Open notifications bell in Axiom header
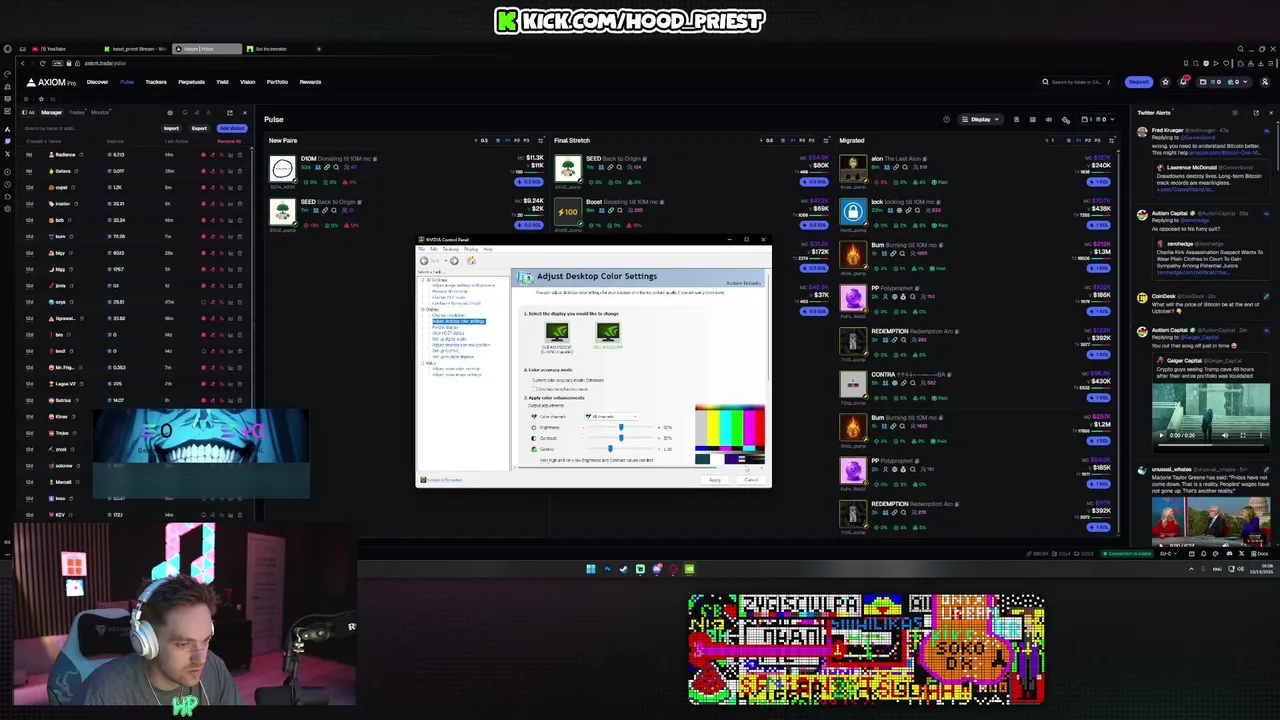1280x720 pixels. (1183, 82)
